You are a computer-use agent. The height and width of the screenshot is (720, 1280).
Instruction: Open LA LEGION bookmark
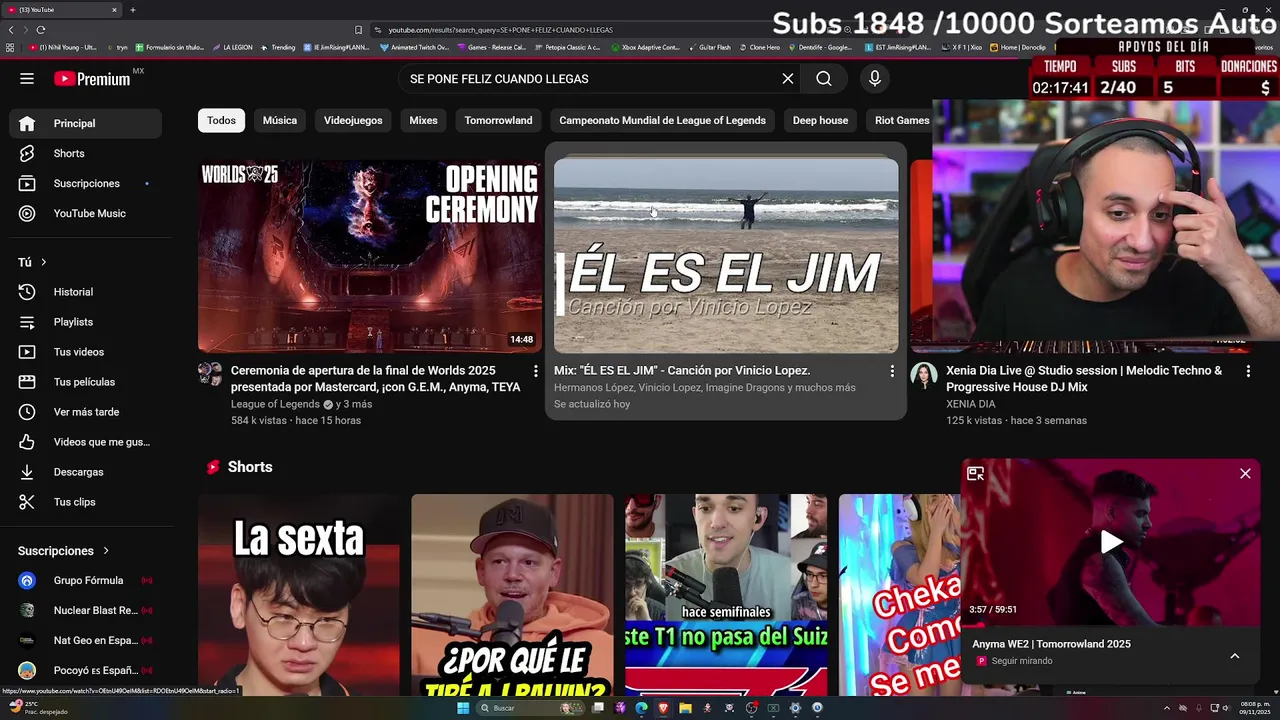[232, 47]
